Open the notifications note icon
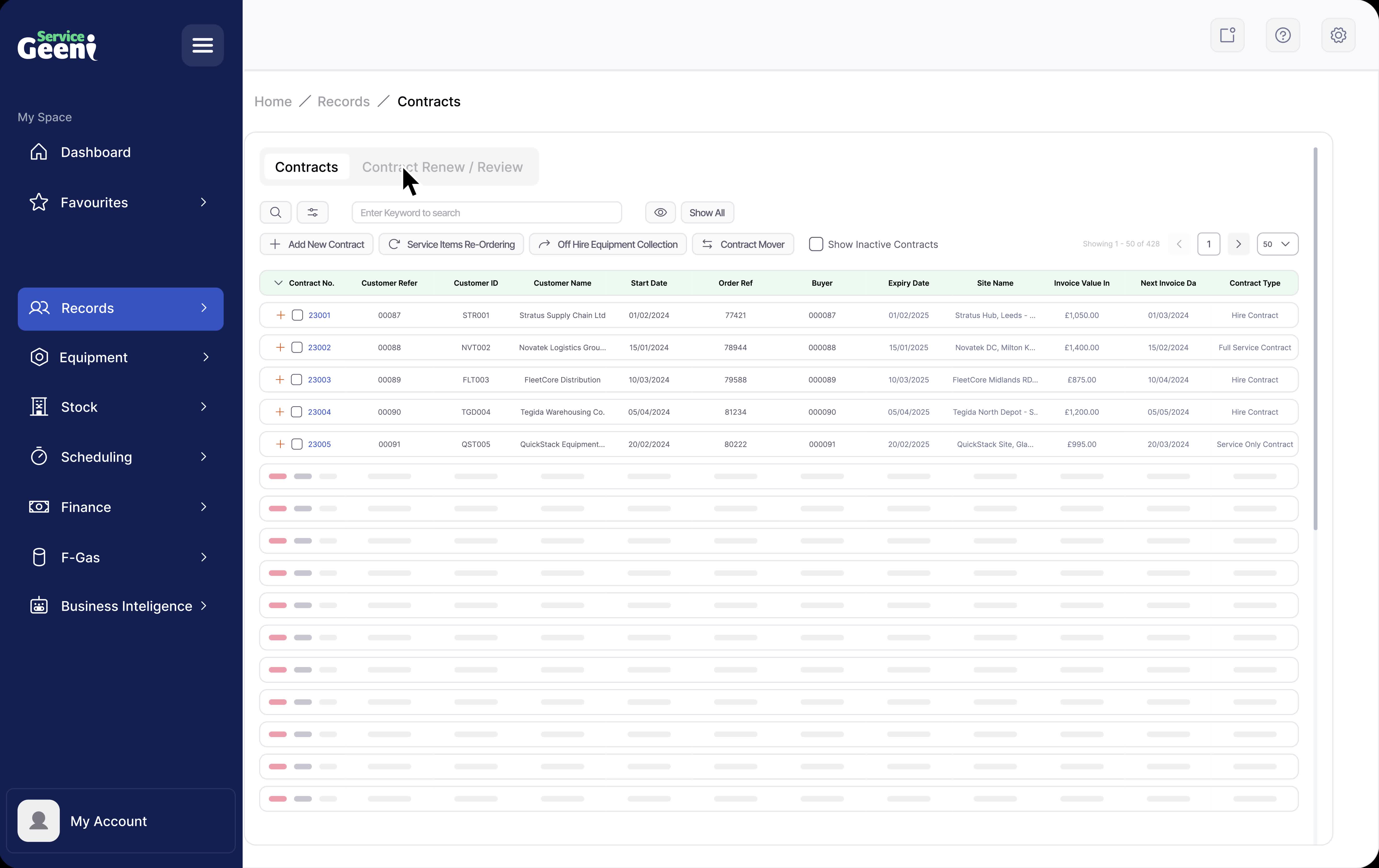This screenshot has width=1379, height=868. (x=1227, y=35)
